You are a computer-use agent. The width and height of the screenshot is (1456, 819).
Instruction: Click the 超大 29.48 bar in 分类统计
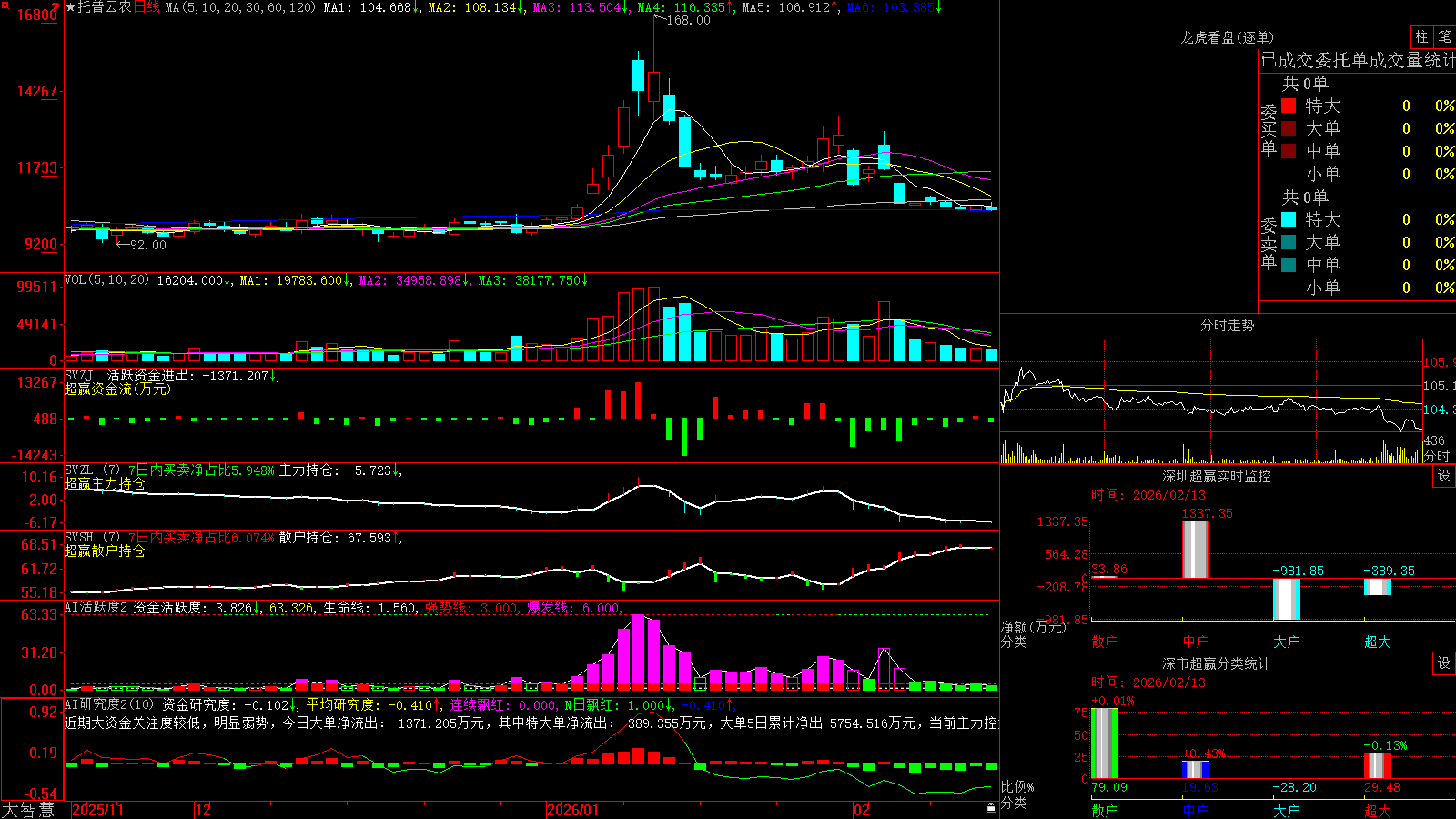click(1378, 765)
